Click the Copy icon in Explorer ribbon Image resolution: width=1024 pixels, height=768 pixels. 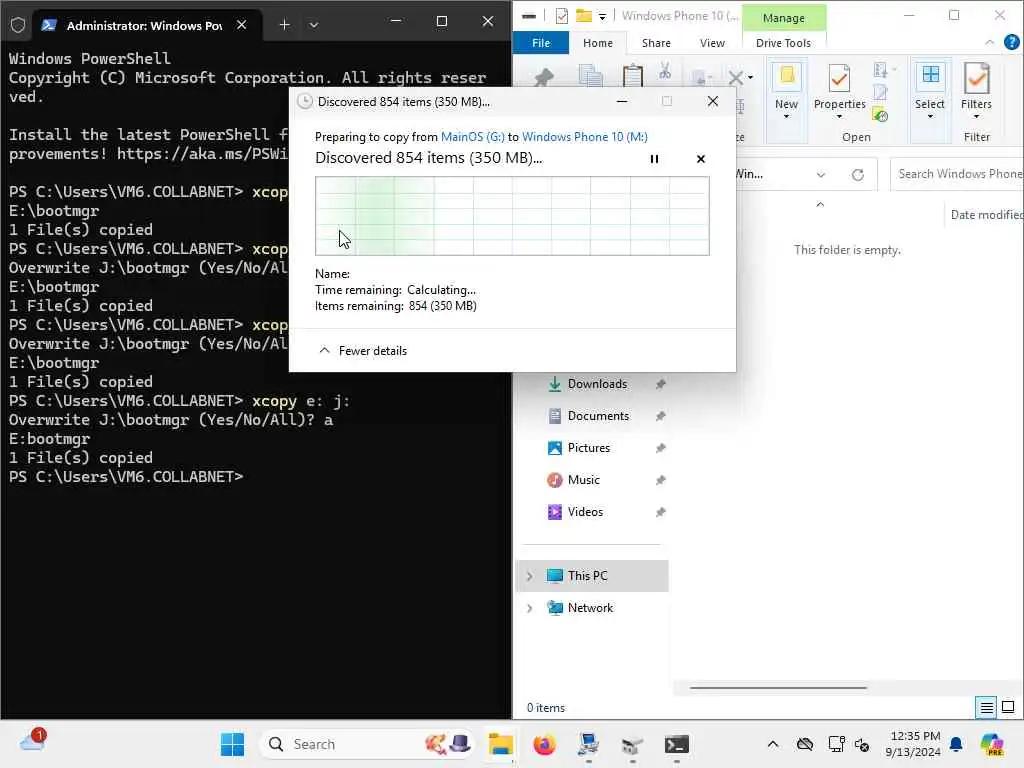click(590, 75)
